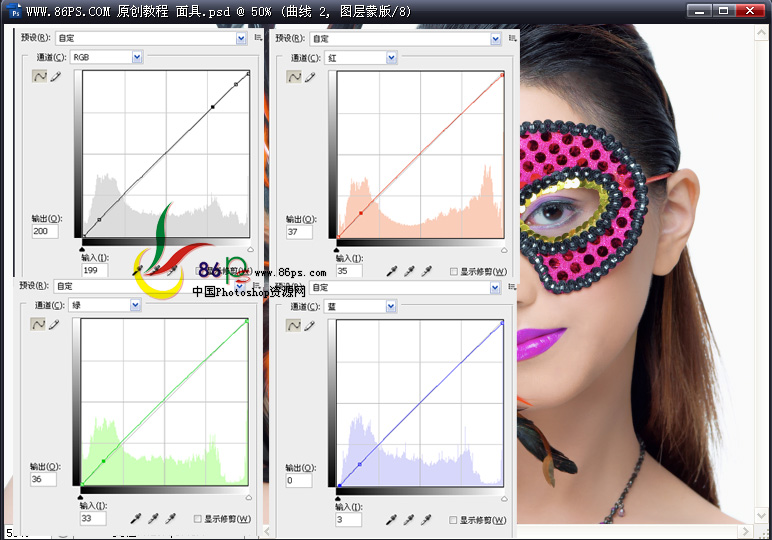The image size is (772, 540).
Task: Pick the gray point eyedropper in Green panel
Action: click(x=153, y=518)
